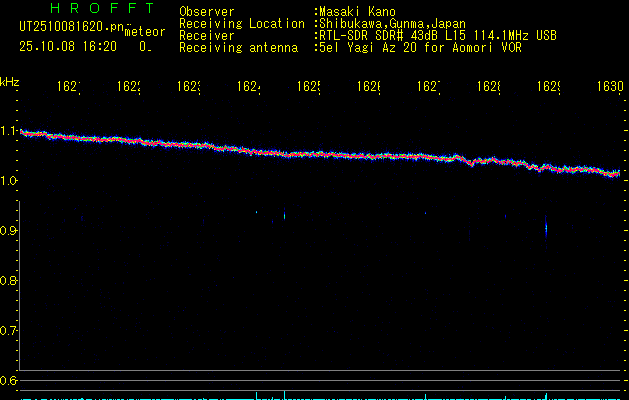Click the 0.8 kHz frequency axis tick

(x=9, y=281)
